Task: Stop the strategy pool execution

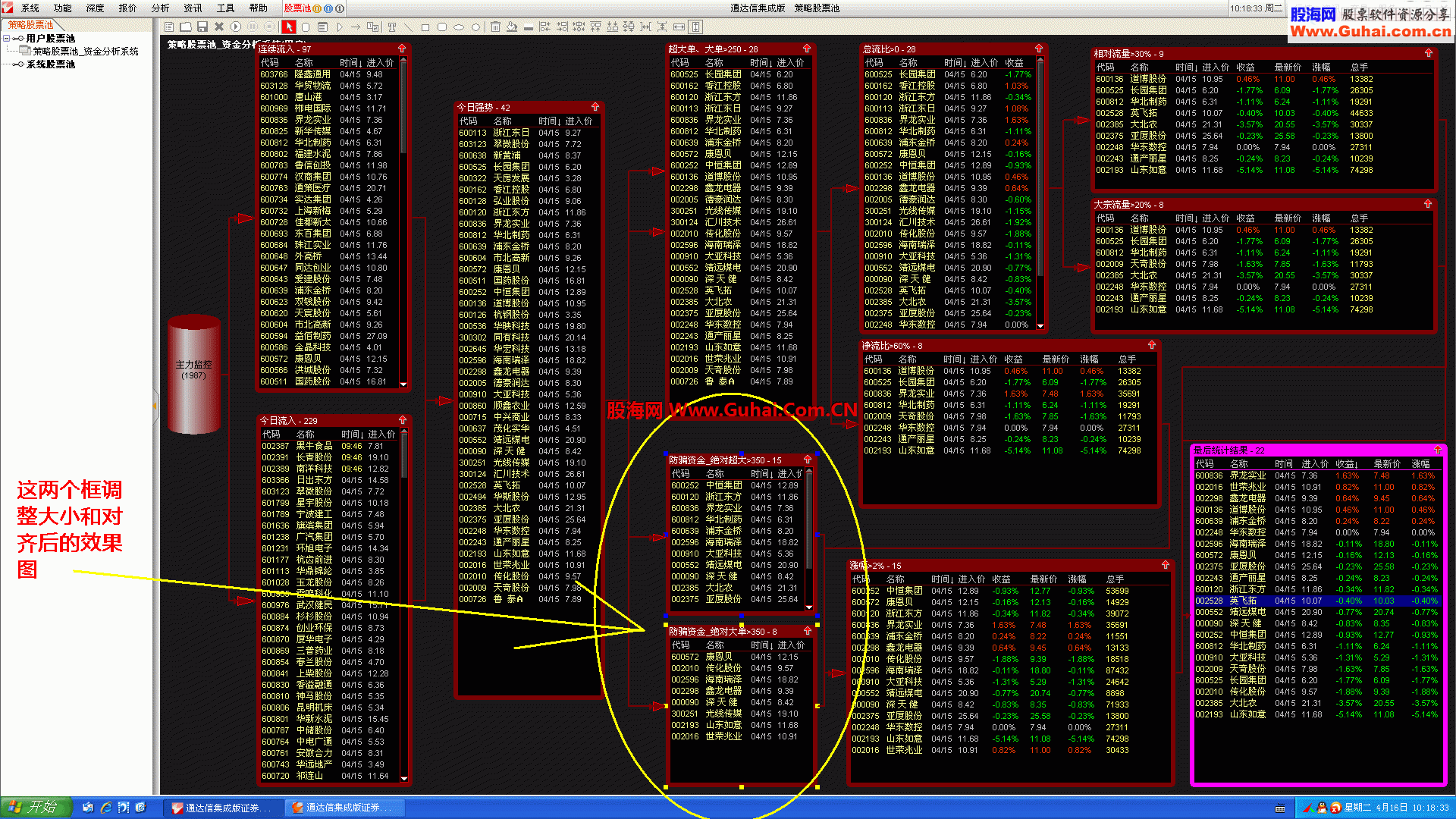Action: coord(268,27)
